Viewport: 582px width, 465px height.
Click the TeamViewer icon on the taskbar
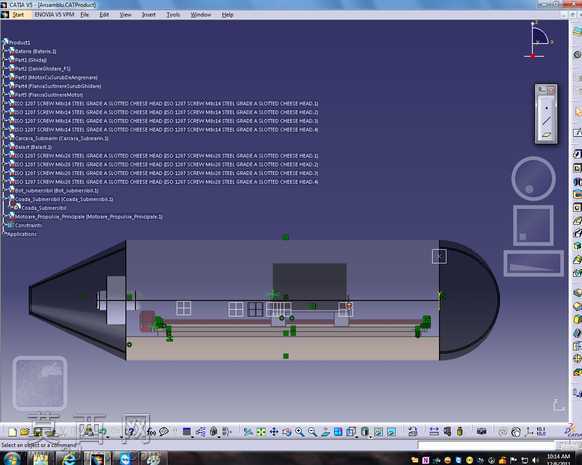[x=124, y=459]
